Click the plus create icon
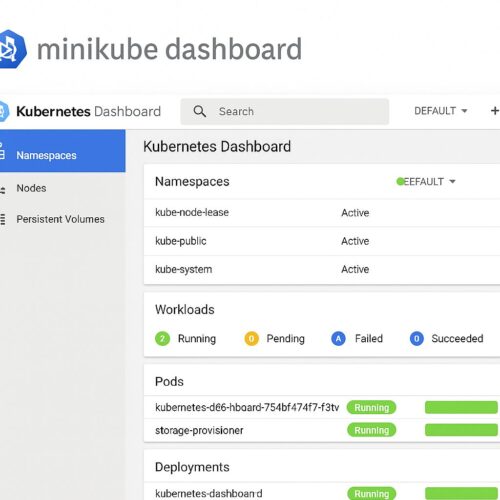This screenshot has height=500, width=500. tap(495, 111)
